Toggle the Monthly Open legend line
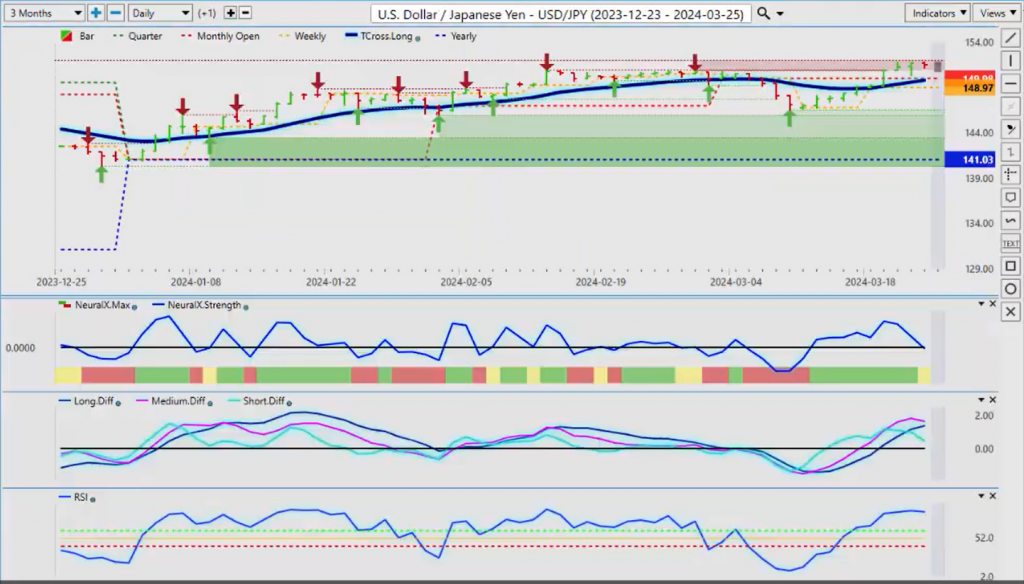The height and width of the screenshot is (584, 1024). tap(225, 37)
